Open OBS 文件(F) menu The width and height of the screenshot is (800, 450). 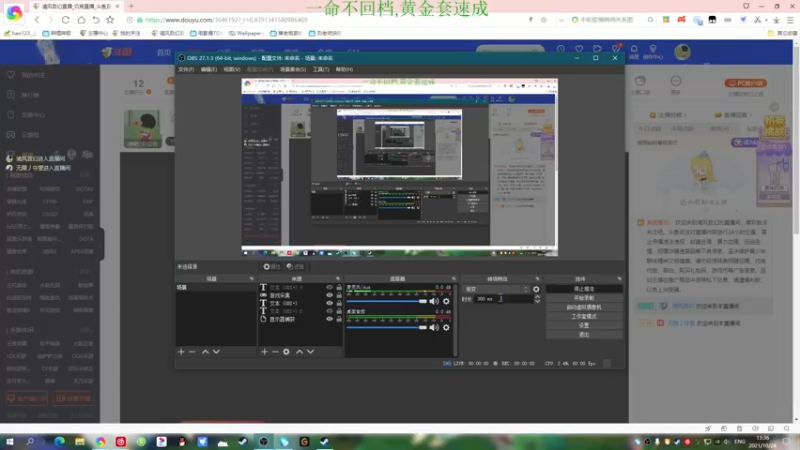186,69
